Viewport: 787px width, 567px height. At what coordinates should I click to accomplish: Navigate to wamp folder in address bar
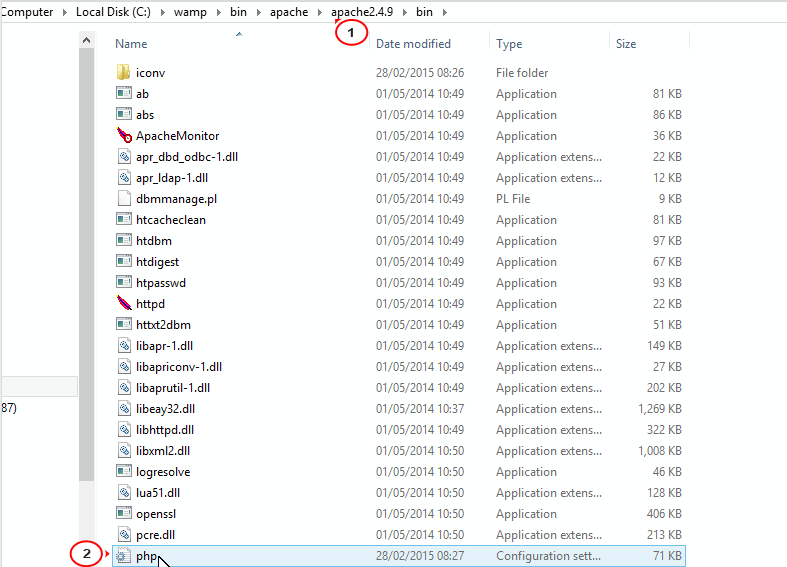[x=190, y=12]
